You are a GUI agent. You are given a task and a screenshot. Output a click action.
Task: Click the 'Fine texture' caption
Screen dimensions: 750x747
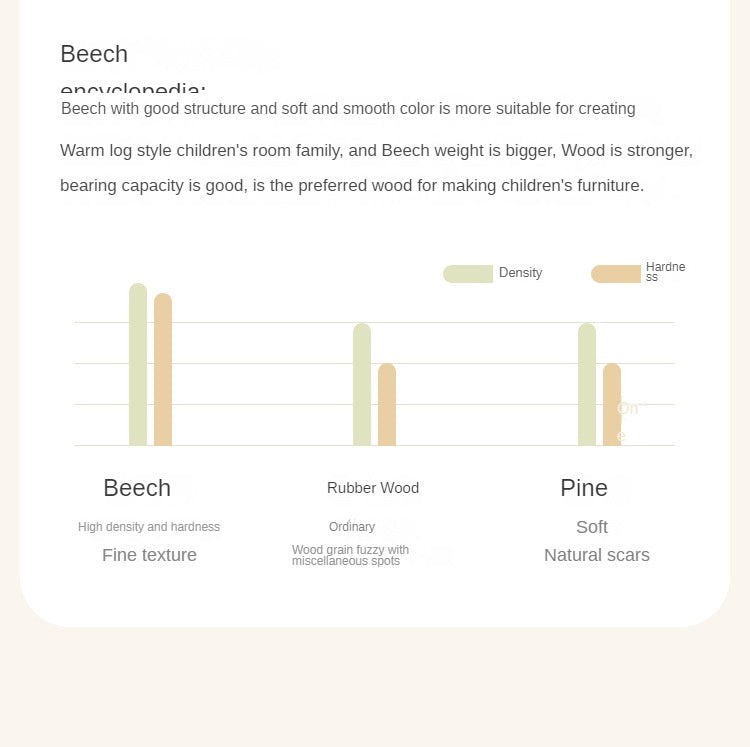pos(149,555)
